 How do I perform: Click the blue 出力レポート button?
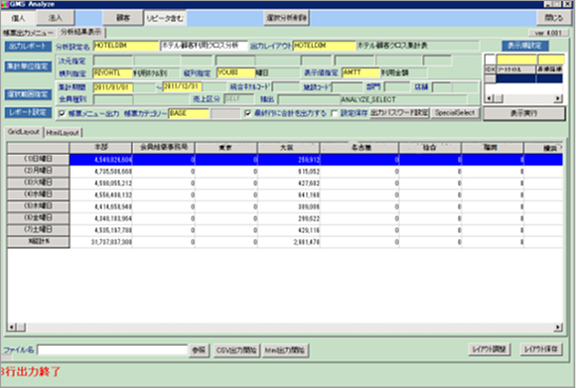[28, 46]
